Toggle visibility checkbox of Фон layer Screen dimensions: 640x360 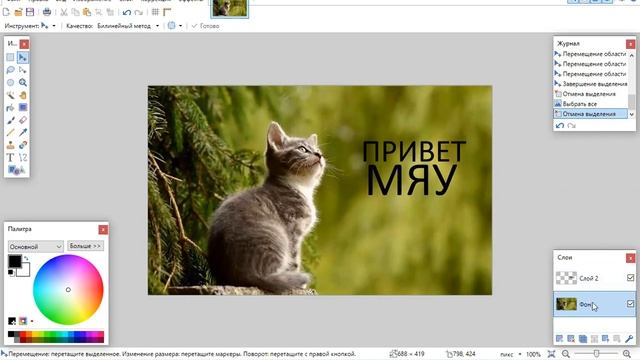click(630, 304)
